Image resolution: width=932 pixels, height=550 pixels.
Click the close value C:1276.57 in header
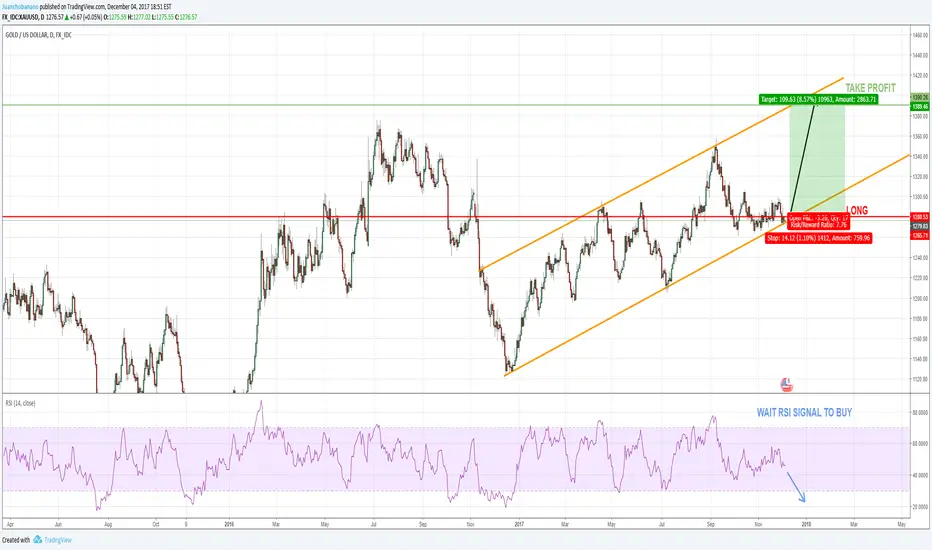pos(185,17)
